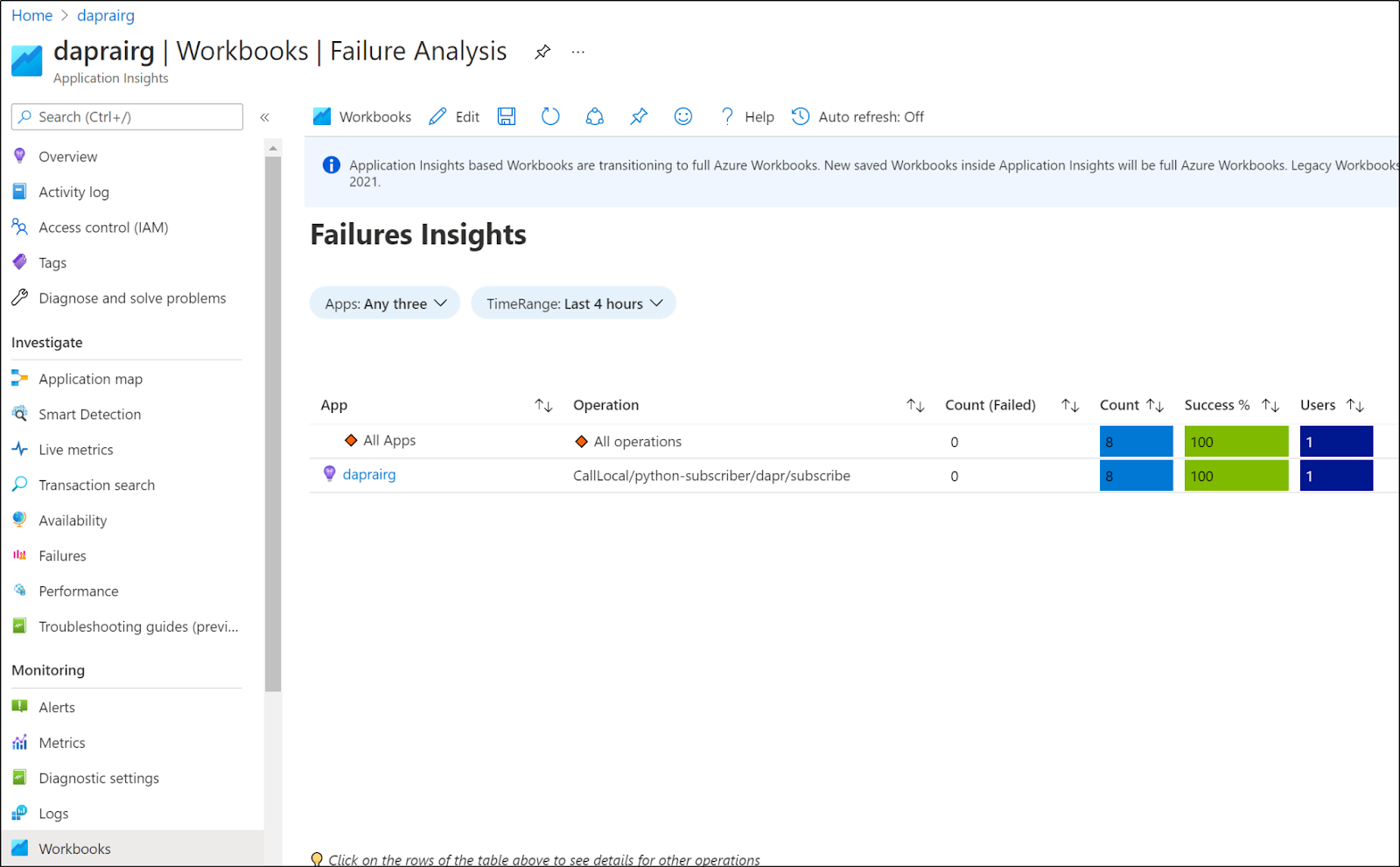
Task: Click the Application Insights icon beside the title
Action: point(26,60)
